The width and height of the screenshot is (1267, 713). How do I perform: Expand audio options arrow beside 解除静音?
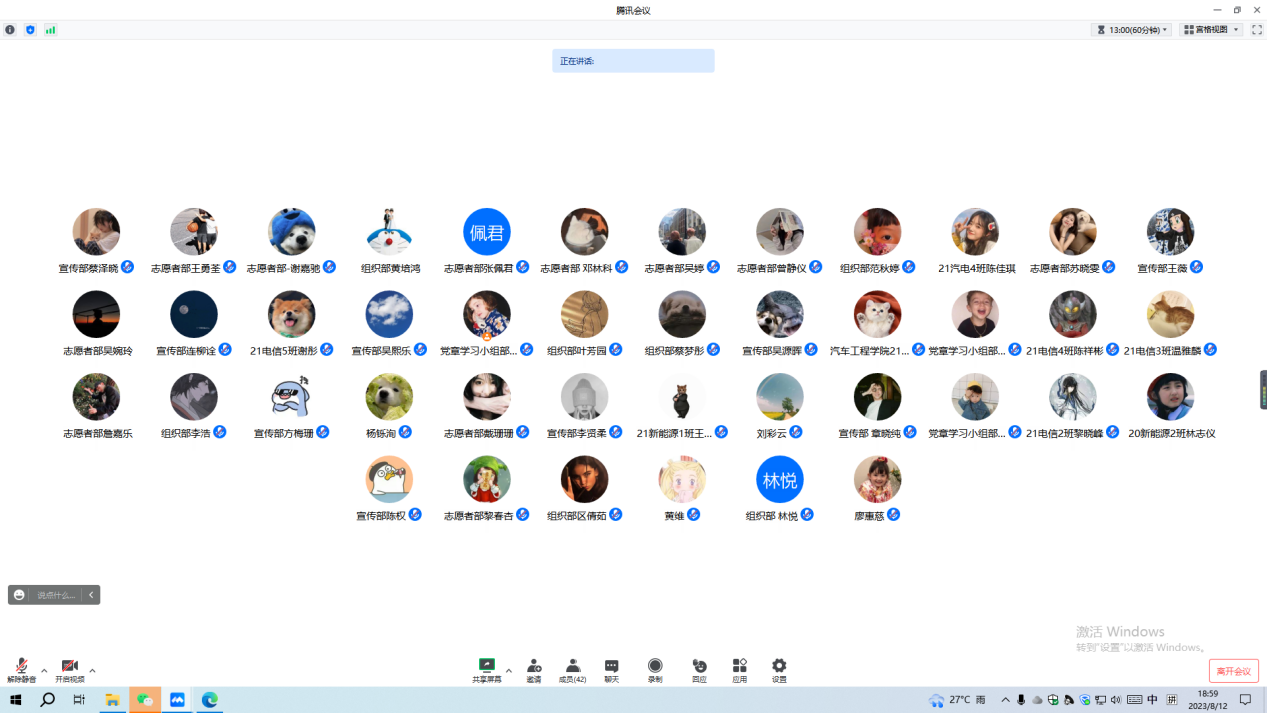44,671
